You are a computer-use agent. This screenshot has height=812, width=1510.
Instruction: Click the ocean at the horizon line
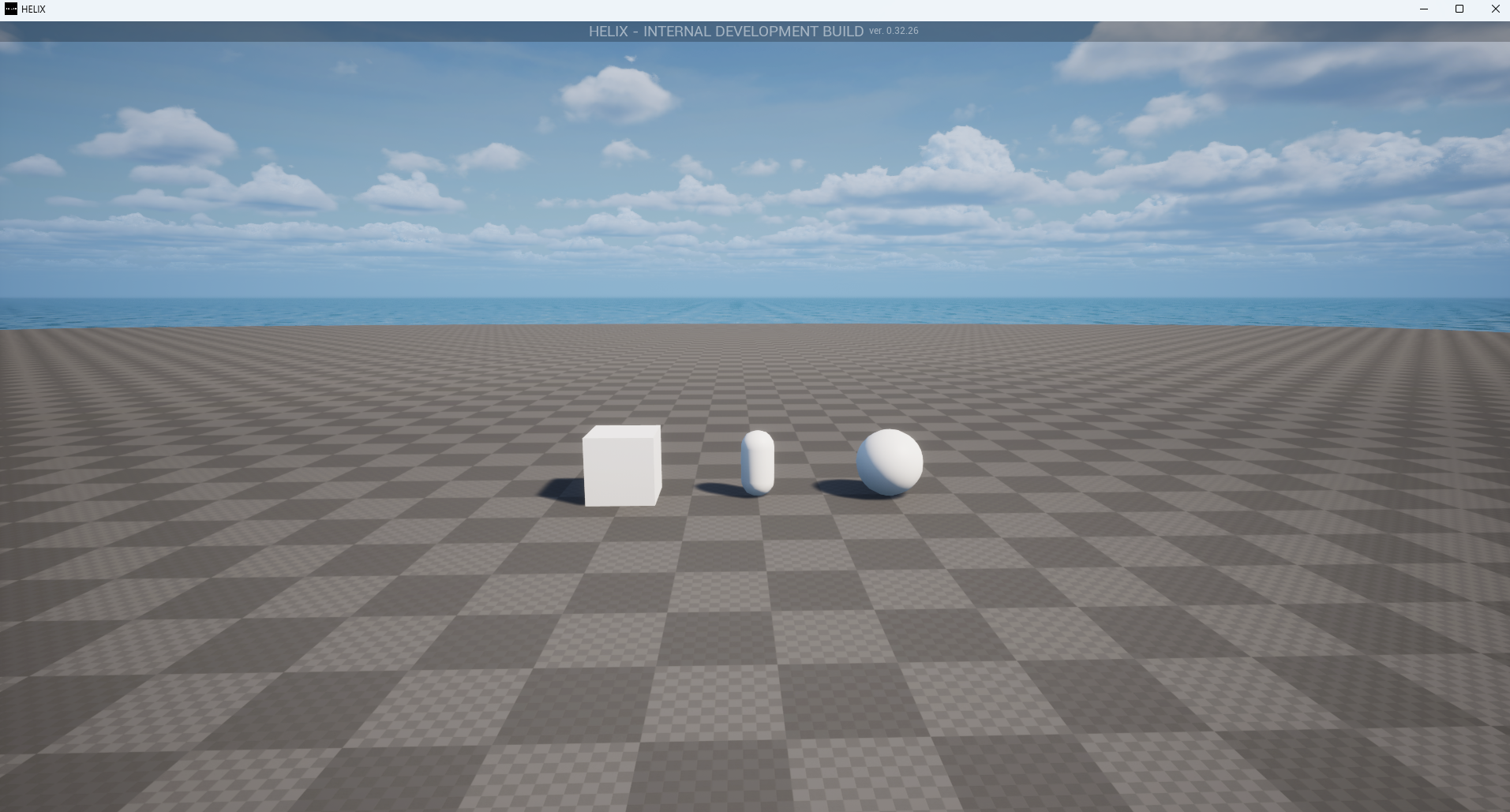[x=755, y=311]
